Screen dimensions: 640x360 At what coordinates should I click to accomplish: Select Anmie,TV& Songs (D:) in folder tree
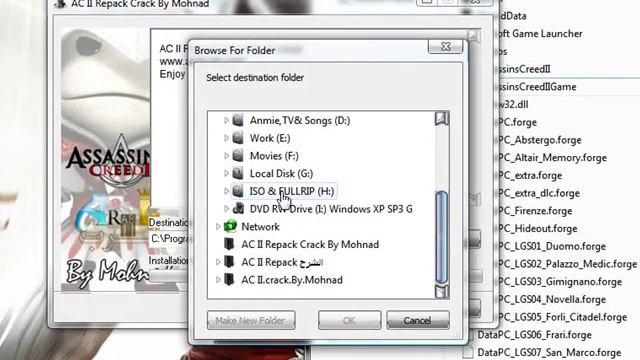click(300, 120)
